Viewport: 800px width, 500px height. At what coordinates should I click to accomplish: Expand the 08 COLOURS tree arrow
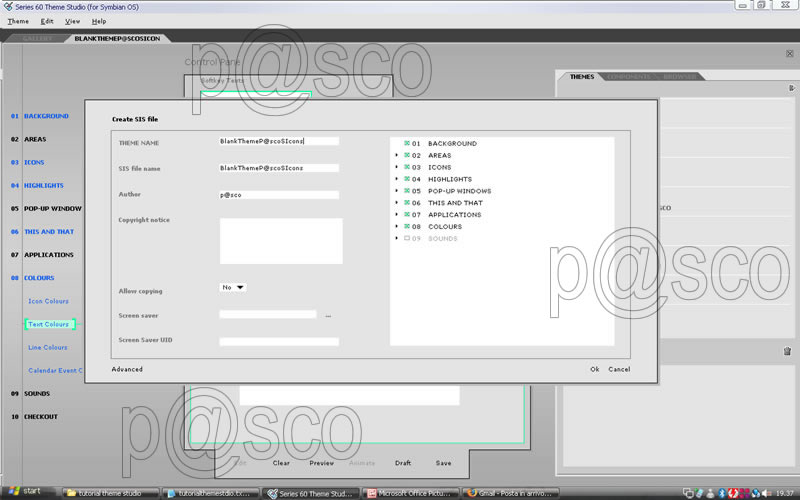pyautogui.click(x=397, y=227)
